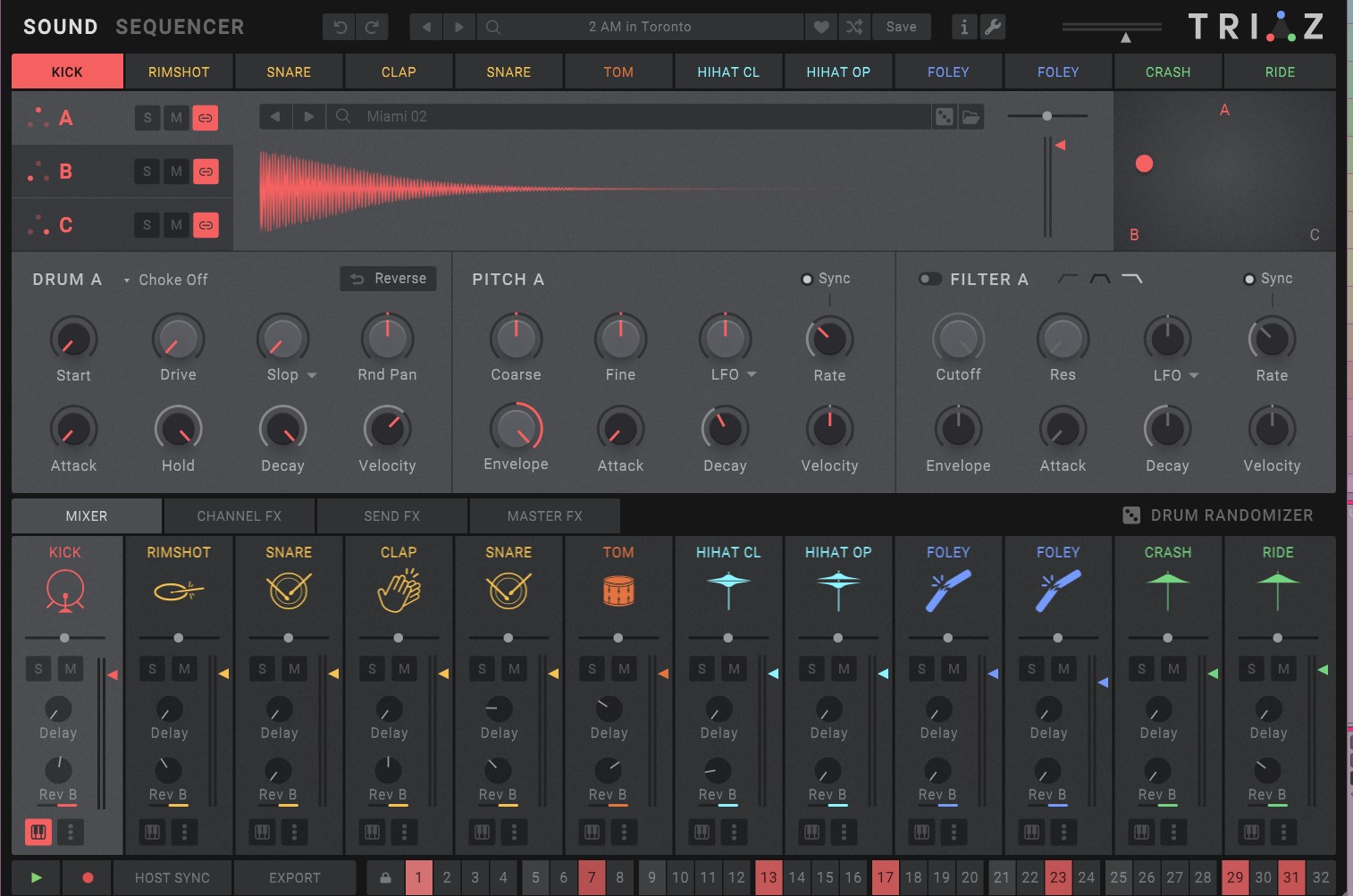
Task: Randomize sample with dice icon next to Miami 02
Action: tap(945, 116)
